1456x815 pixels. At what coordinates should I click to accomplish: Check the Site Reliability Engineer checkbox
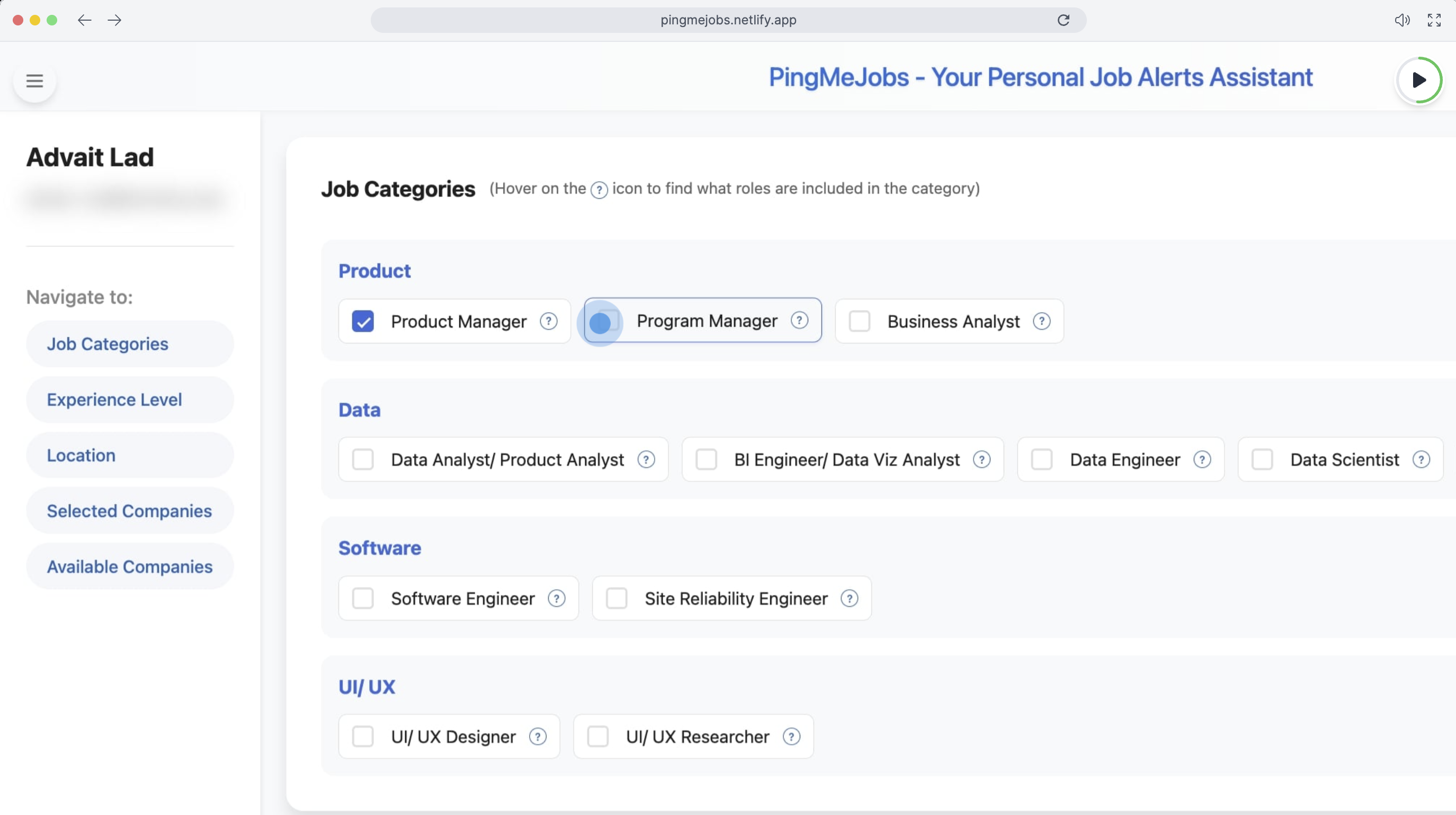617,598
